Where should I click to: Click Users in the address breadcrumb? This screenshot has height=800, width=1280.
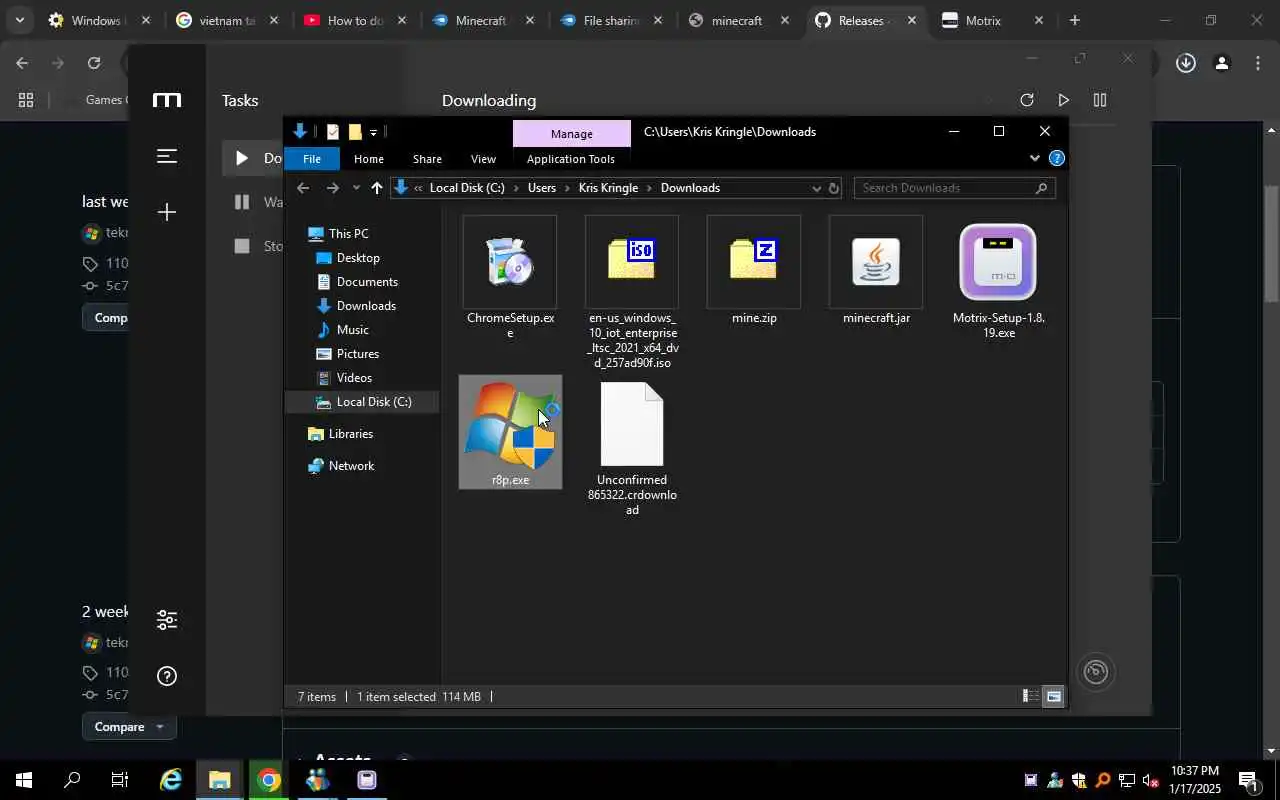point(542,188)
